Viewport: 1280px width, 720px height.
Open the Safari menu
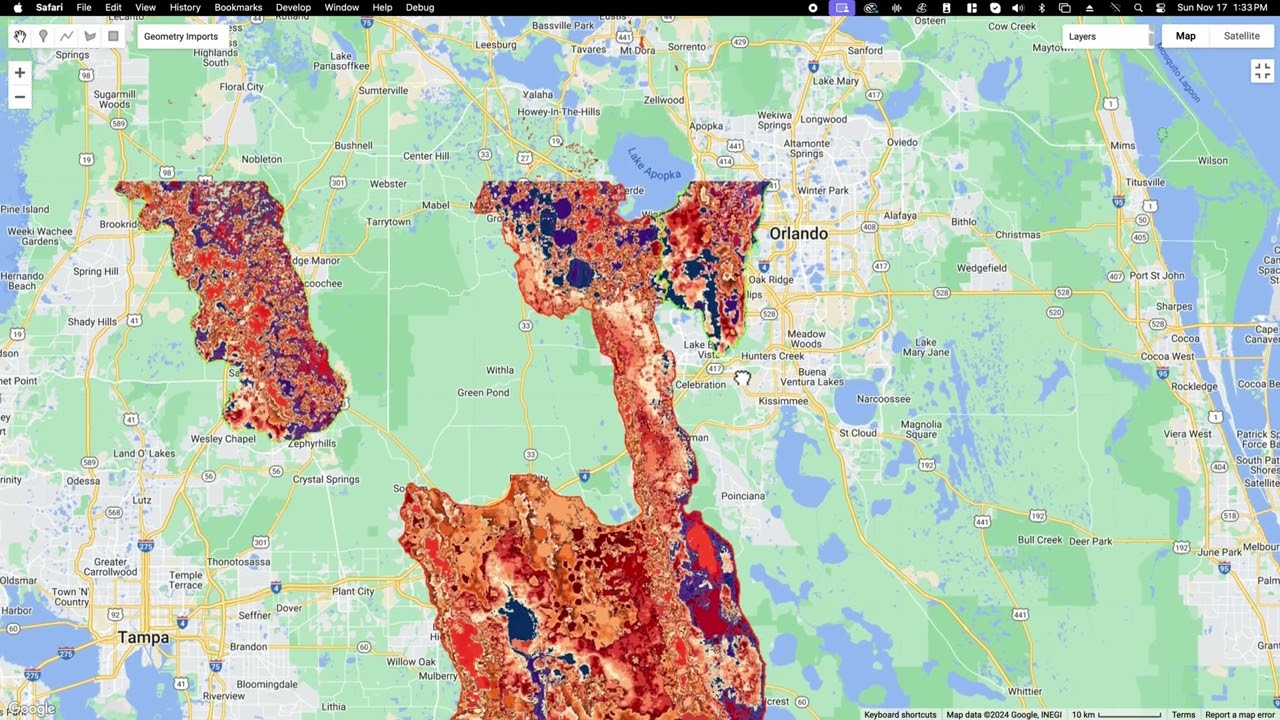(49, 7)
